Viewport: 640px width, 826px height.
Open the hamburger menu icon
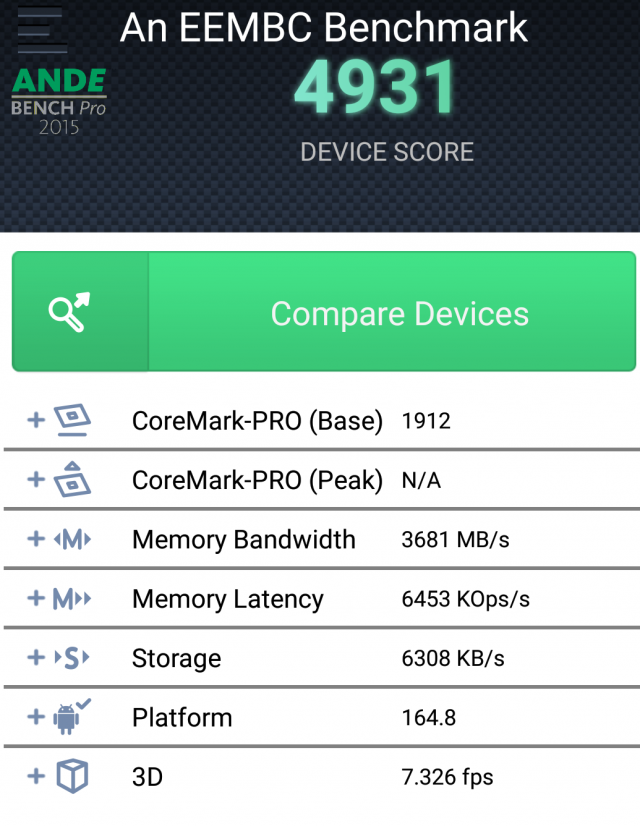[x=40, y=30]
